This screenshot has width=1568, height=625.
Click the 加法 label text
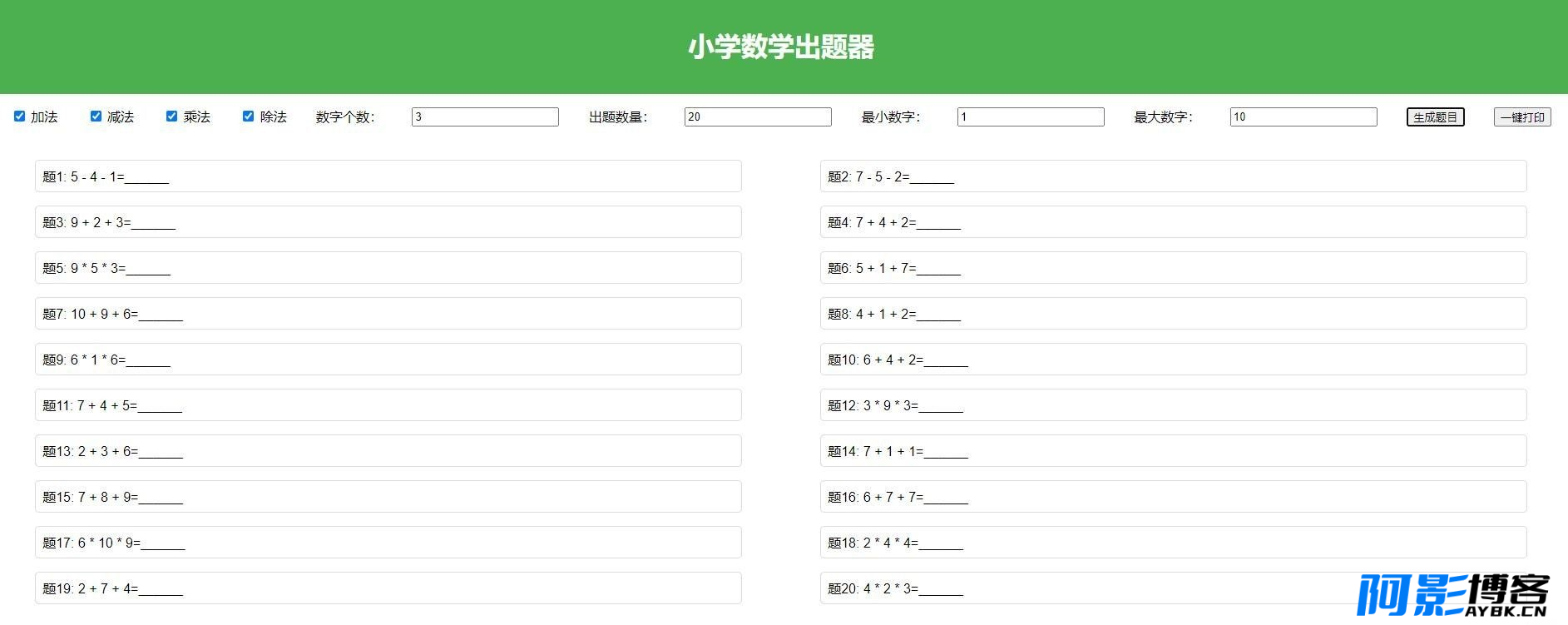(44, 117)
